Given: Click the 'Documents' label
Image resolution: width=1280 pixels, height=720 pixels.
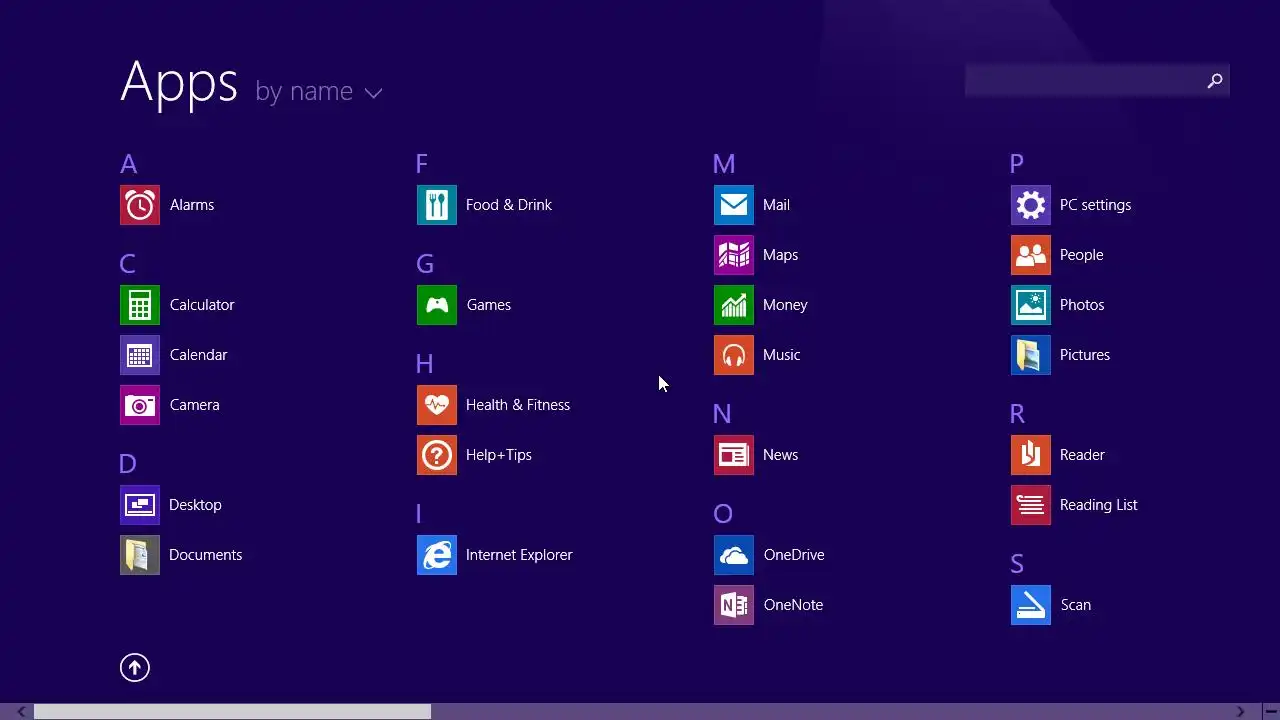Looking at the screenshot, I should click(x=206, y=555).
